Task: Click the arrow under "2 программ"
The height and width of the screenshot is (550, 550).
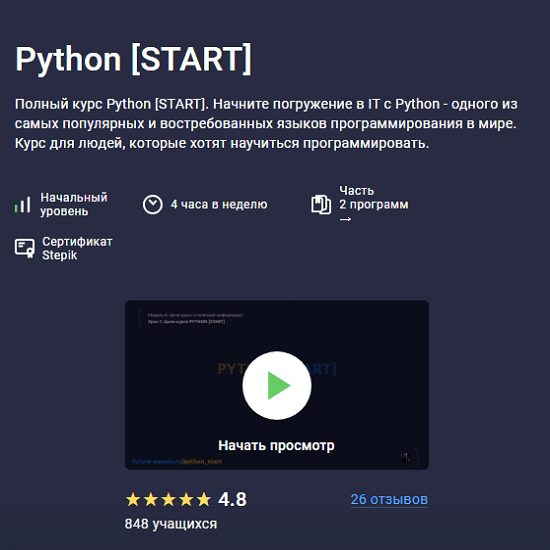Action: [x=345, y=219]
